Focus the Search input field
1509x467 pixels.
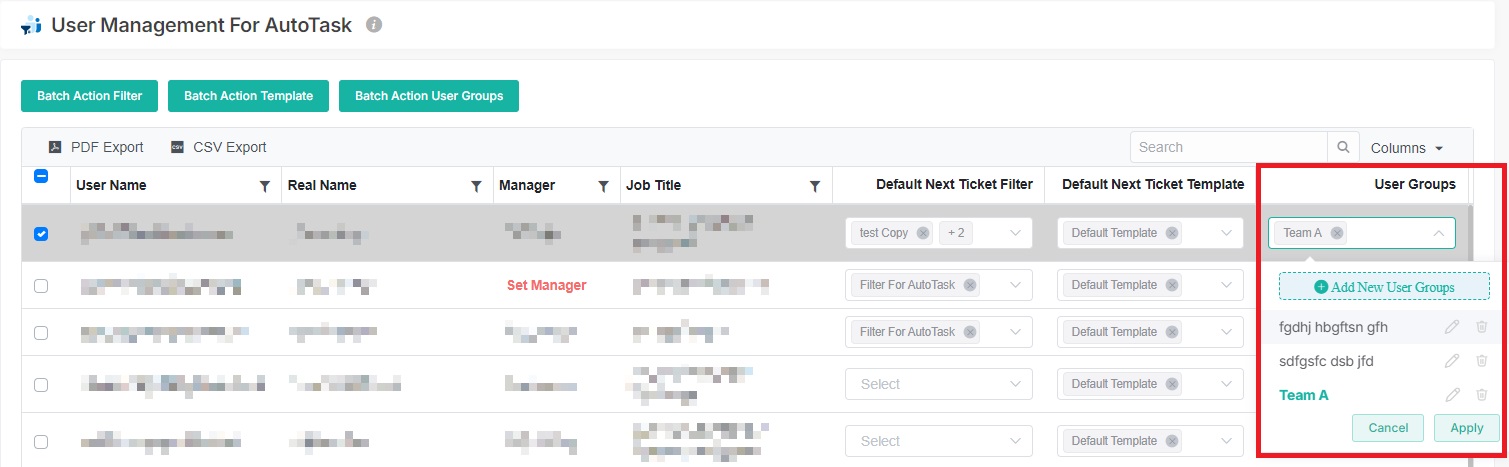[1229, 147]
